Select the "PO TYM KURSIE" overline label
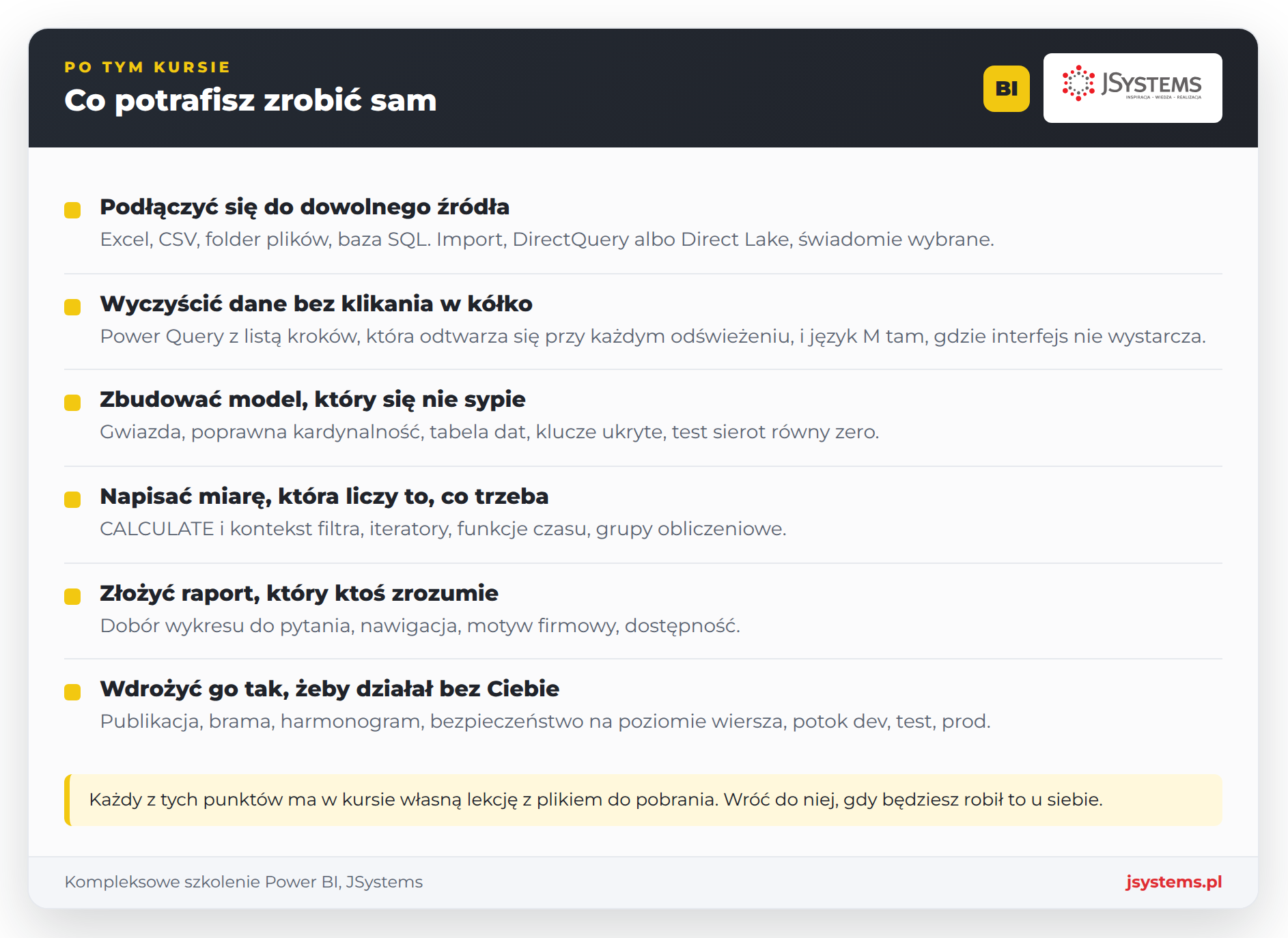This screenshot has width=1288, height=938. click(148, 67)
